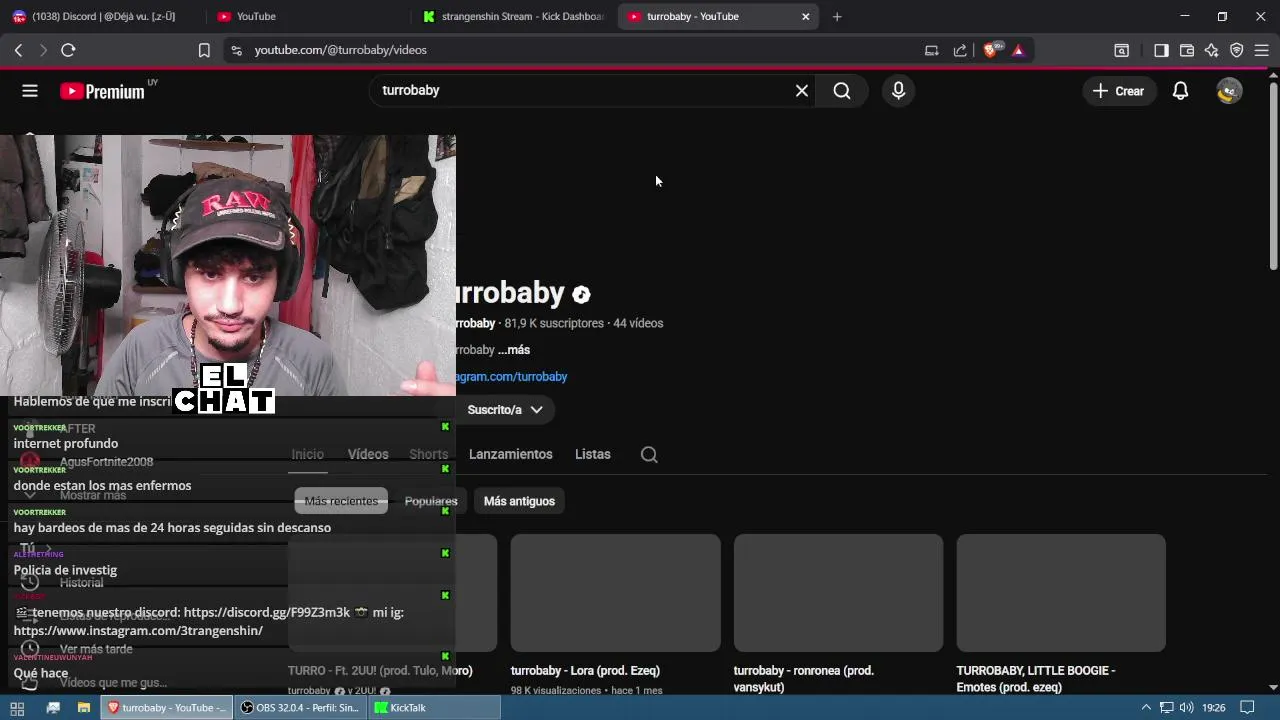The height and width of the screenshot is (720, 1280).
Task: Open a new browser tab
Action: pos(837,16)
